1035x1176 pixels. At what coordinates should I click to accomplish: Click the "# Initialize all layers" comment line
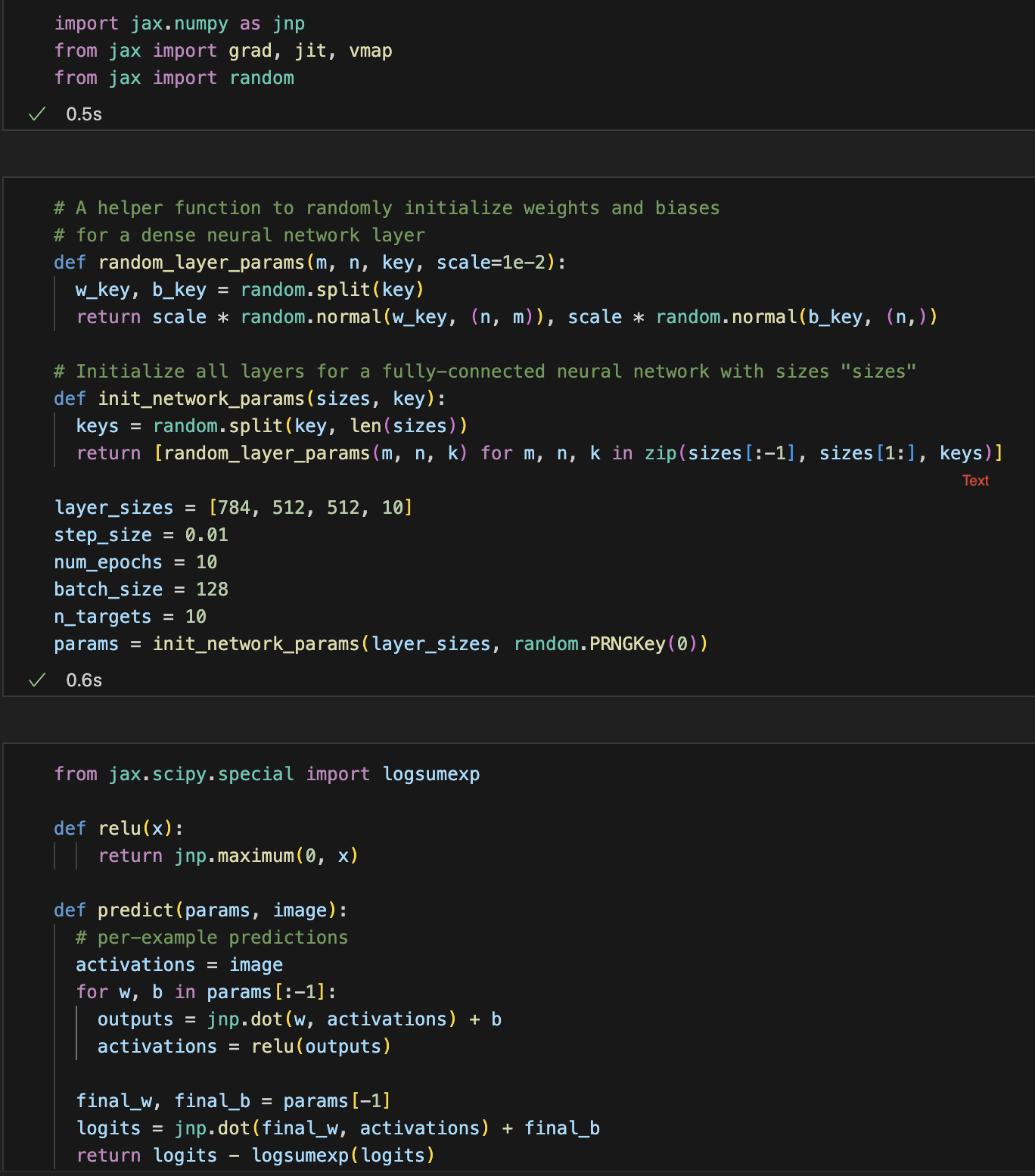(485, 372)
